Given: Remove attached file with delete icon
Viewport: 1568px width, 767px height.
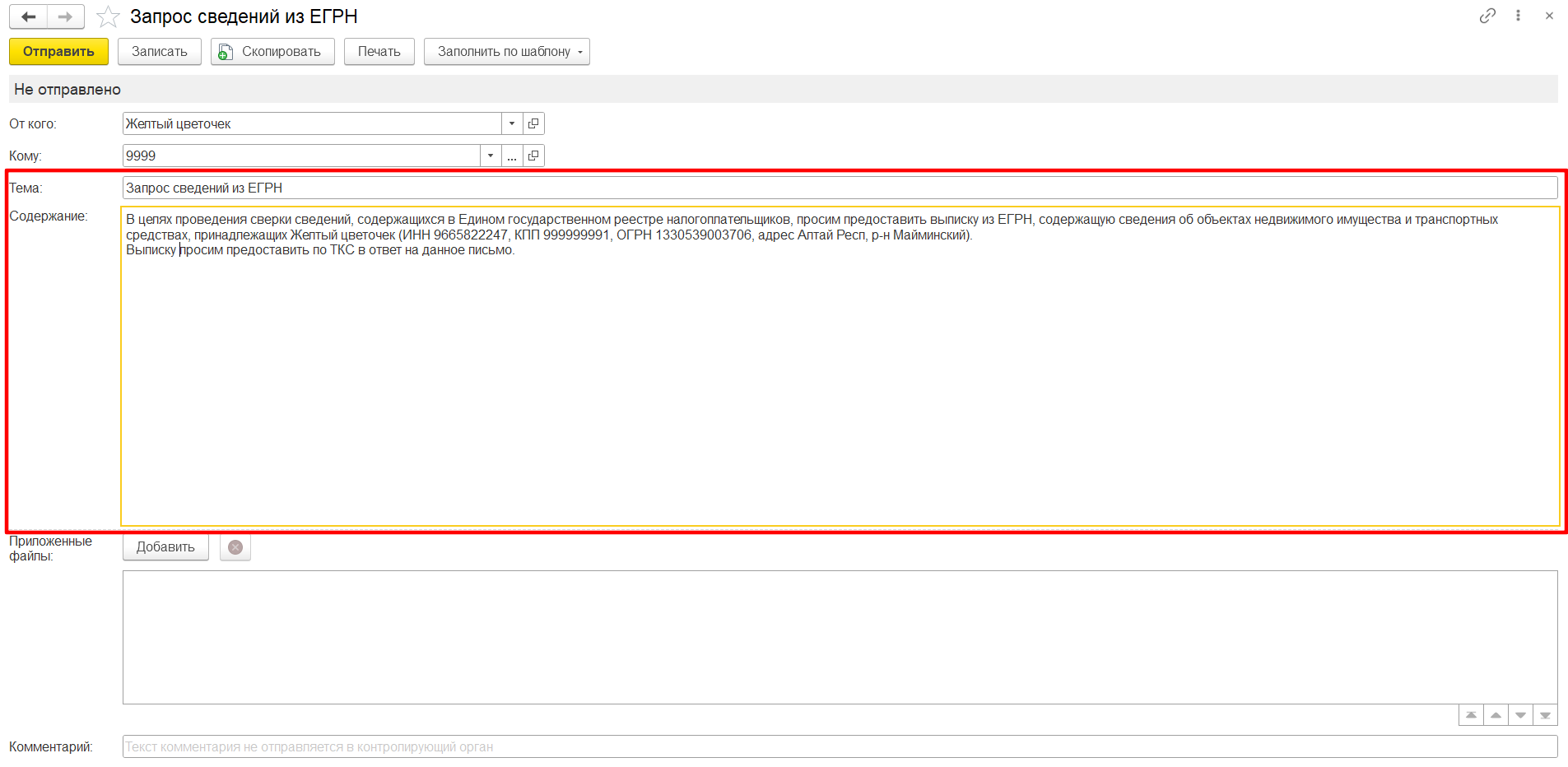Looking at the screenshot, I should click(x=235, y=546).
